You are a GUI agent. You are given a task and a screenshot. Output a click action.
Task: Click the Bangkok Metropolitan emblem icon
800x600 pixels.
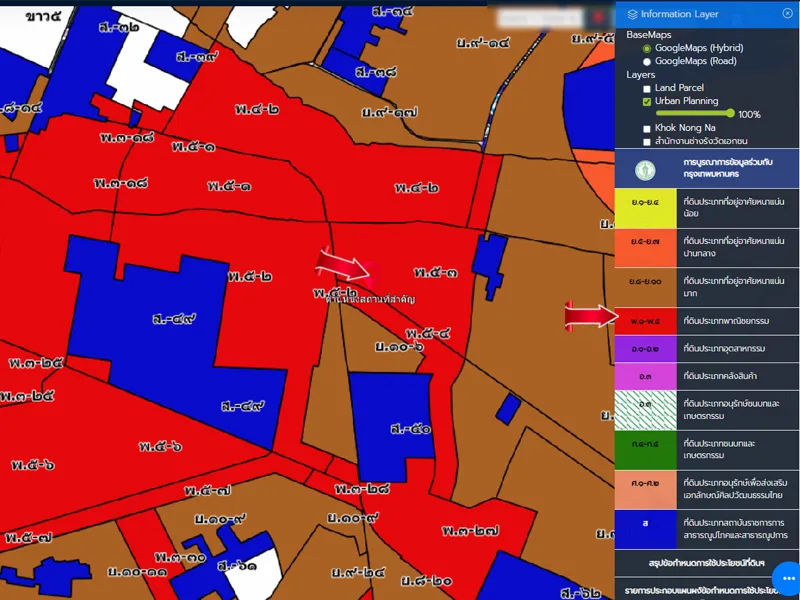pyautogui.click(x=646, y=167)
